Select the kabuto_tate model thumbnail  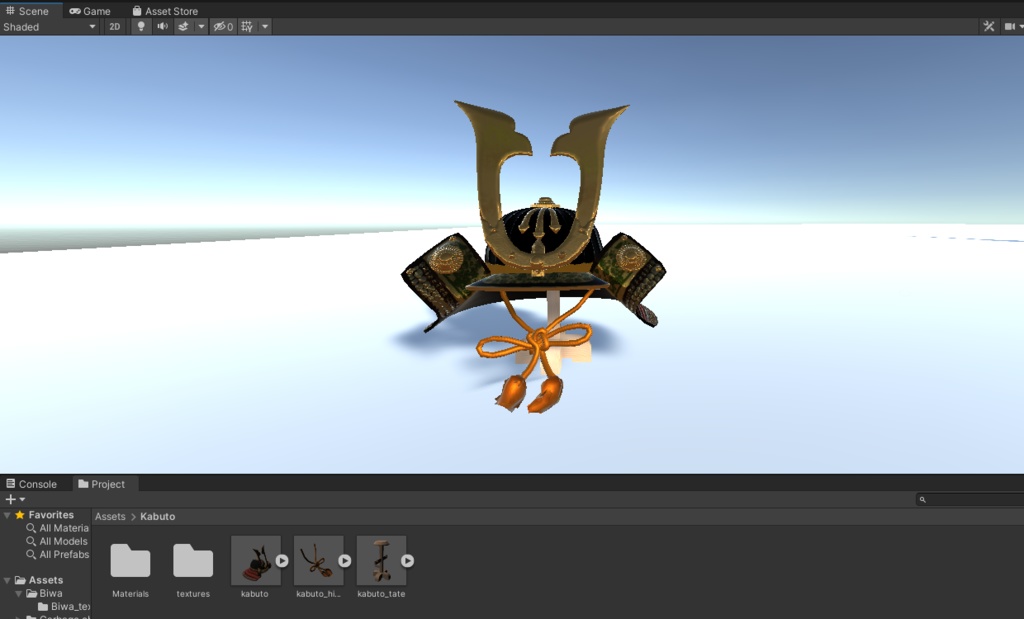(x=381, y=560)
